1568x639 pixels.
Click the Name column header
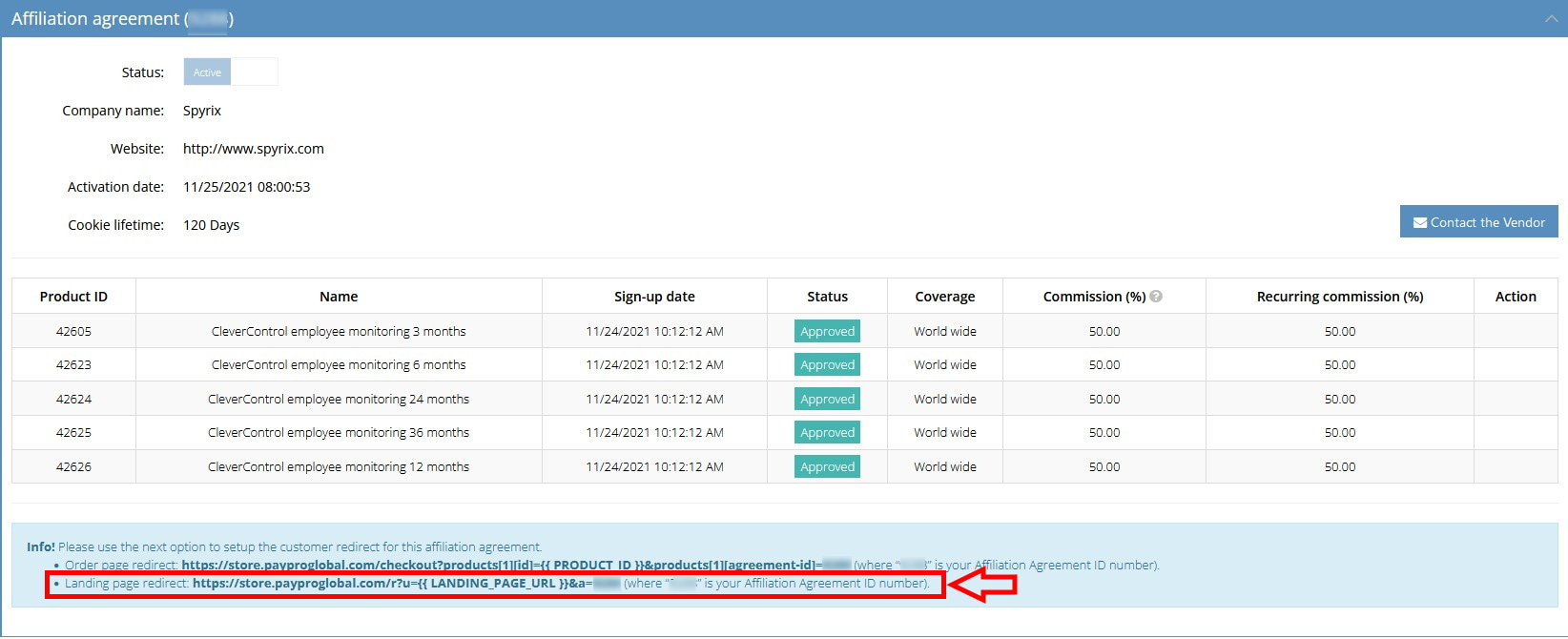tap(339, 297)
